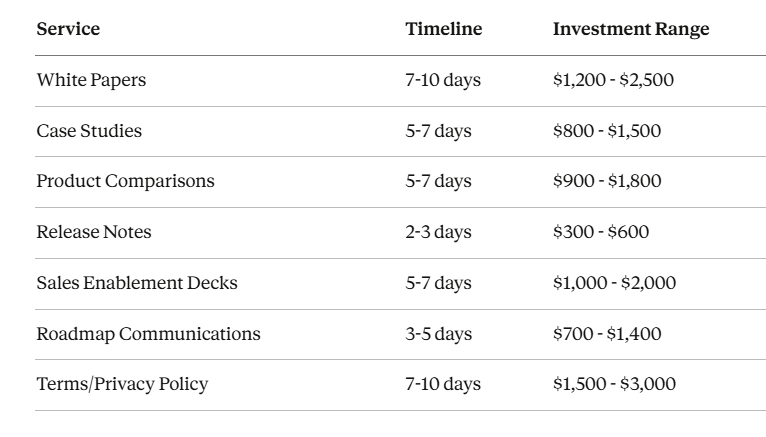
Task: Click the White Papers 7-10 days timeline
Action: (442, 80)
